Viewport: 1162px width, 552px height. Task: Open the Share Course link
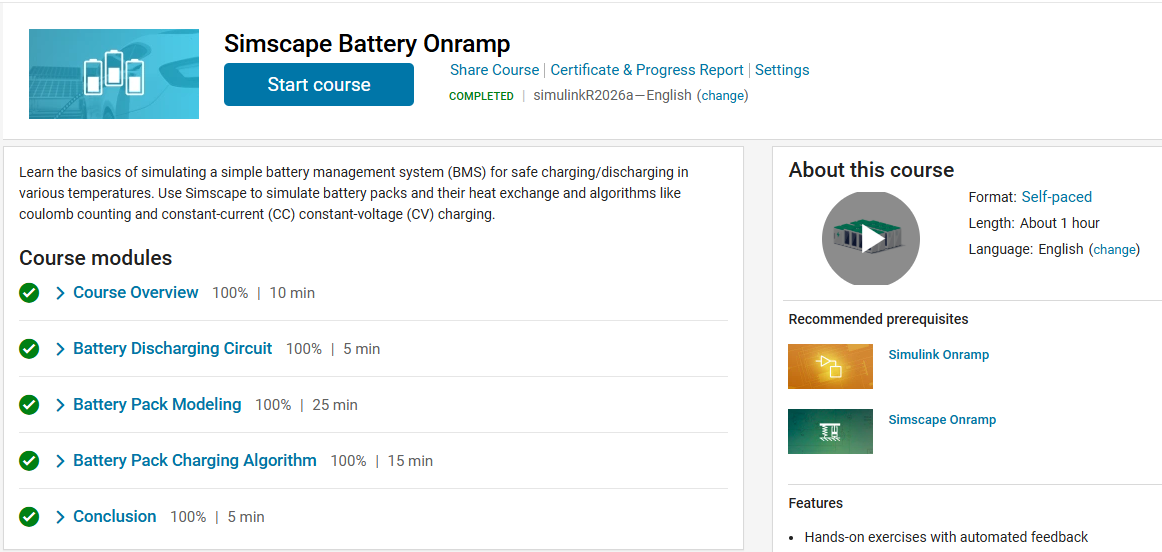[494, 70]
